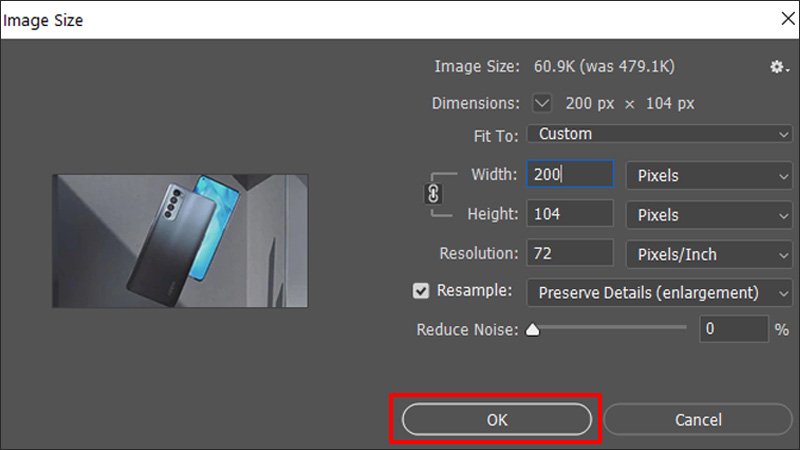Click OK to apply image size

click(497, 419)
